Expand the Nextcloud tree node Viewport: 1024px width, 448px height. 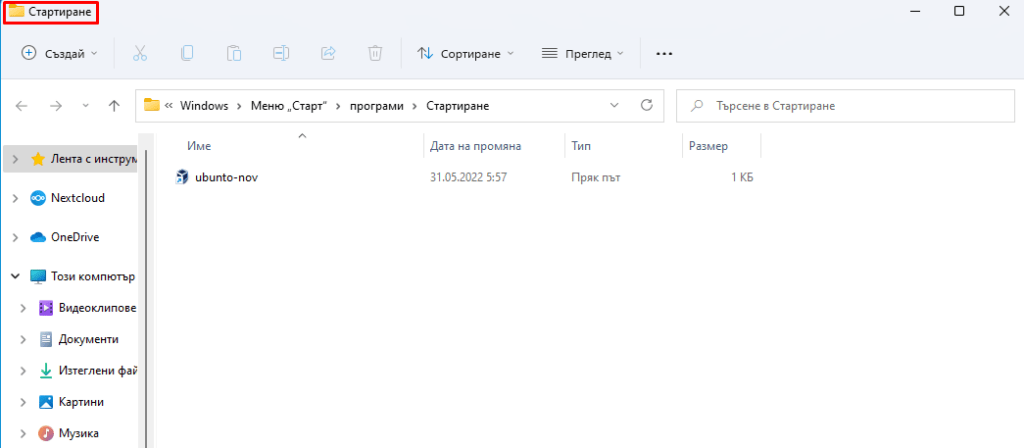tap(15, 198)
